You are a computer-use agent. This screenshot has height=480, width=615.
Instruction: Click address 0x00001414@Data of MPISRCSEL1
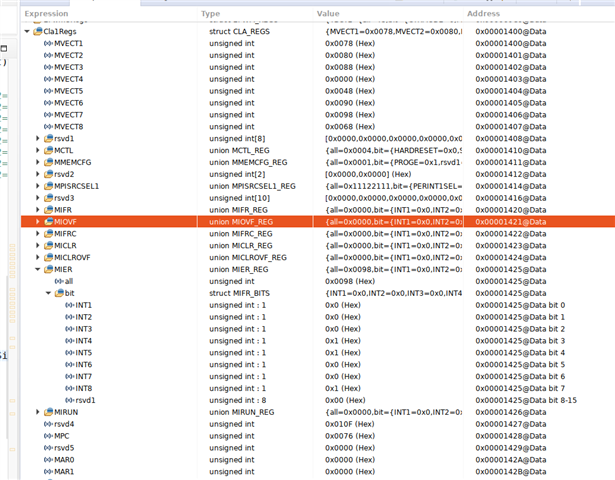511,186
